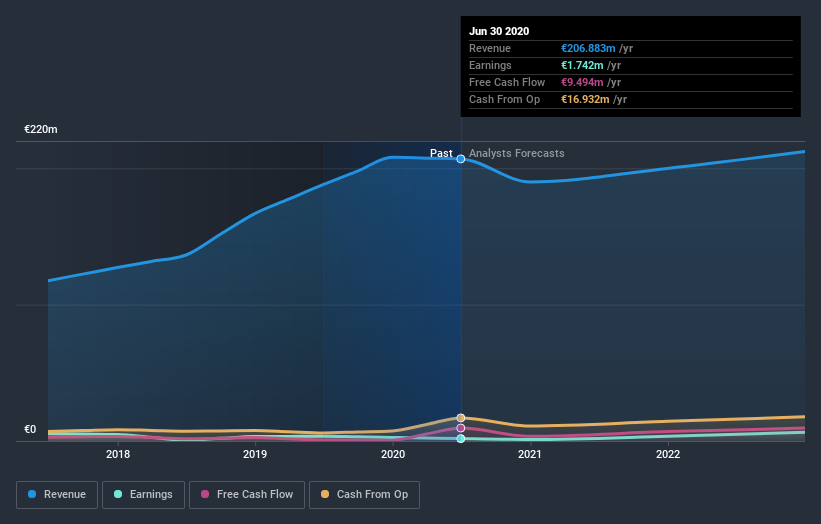Toggle the Revenue legend button
The height and width of the screenshot is (524, 821).
click(57, 495)
